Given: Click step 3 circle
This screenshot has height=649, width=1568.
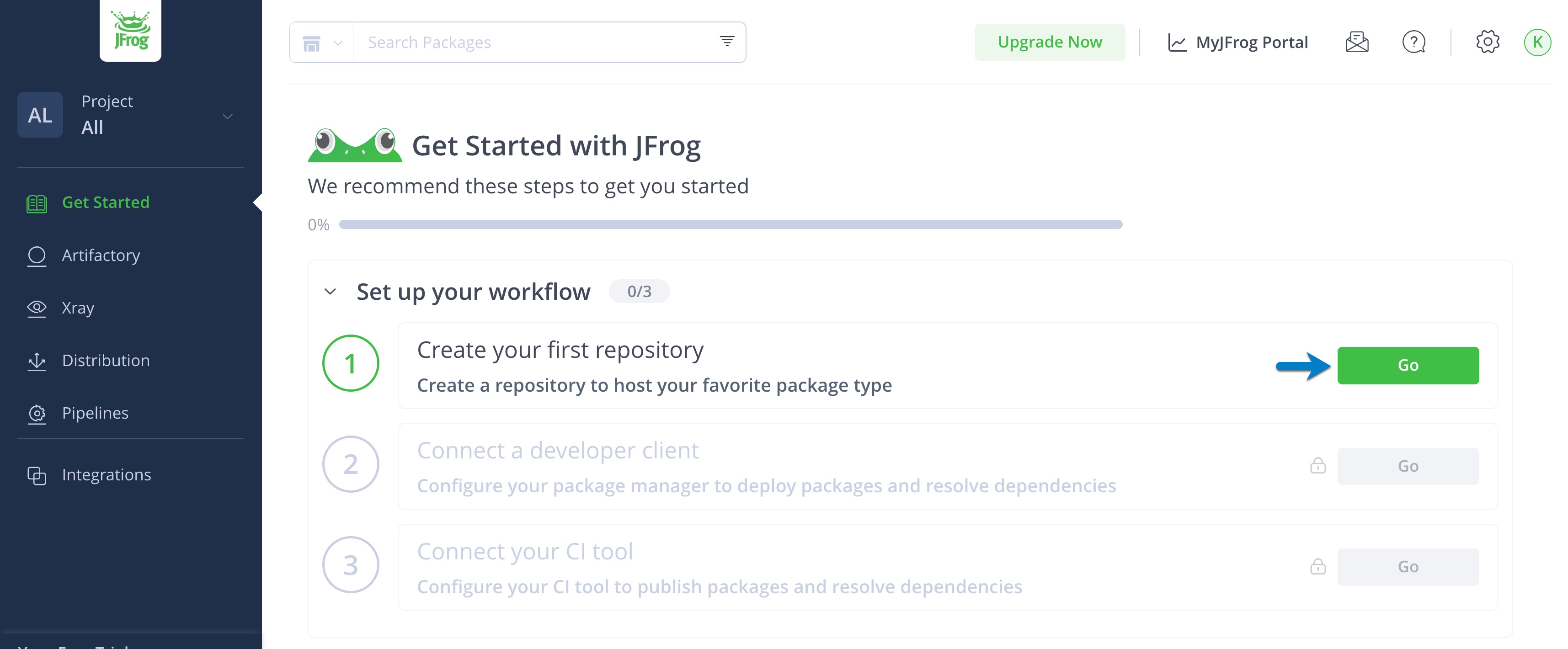Looking at the screenshot, I should coord(351,565).
